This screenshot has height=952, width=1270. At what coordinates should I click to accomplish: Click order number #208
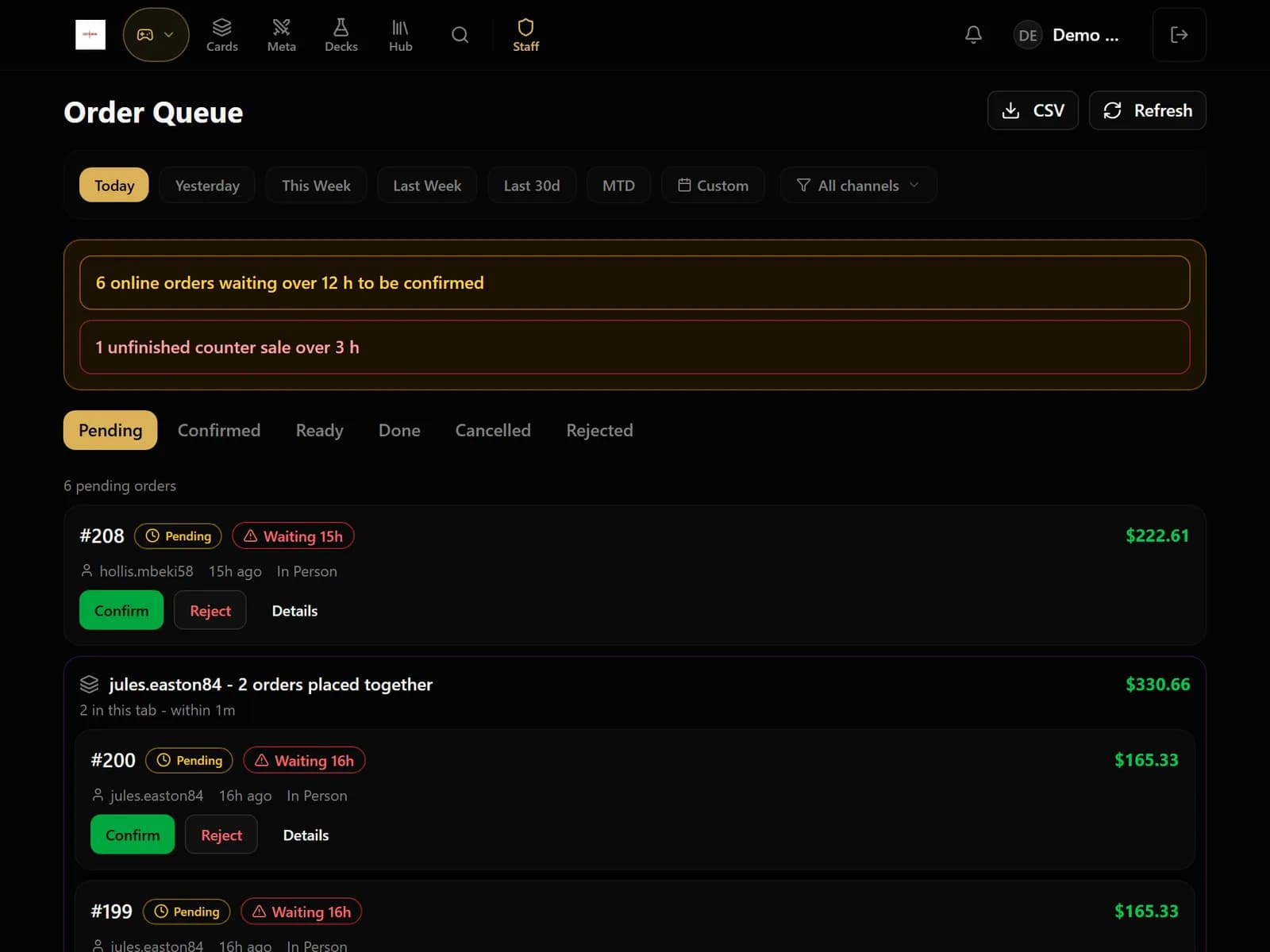click(x=102, y=535)
